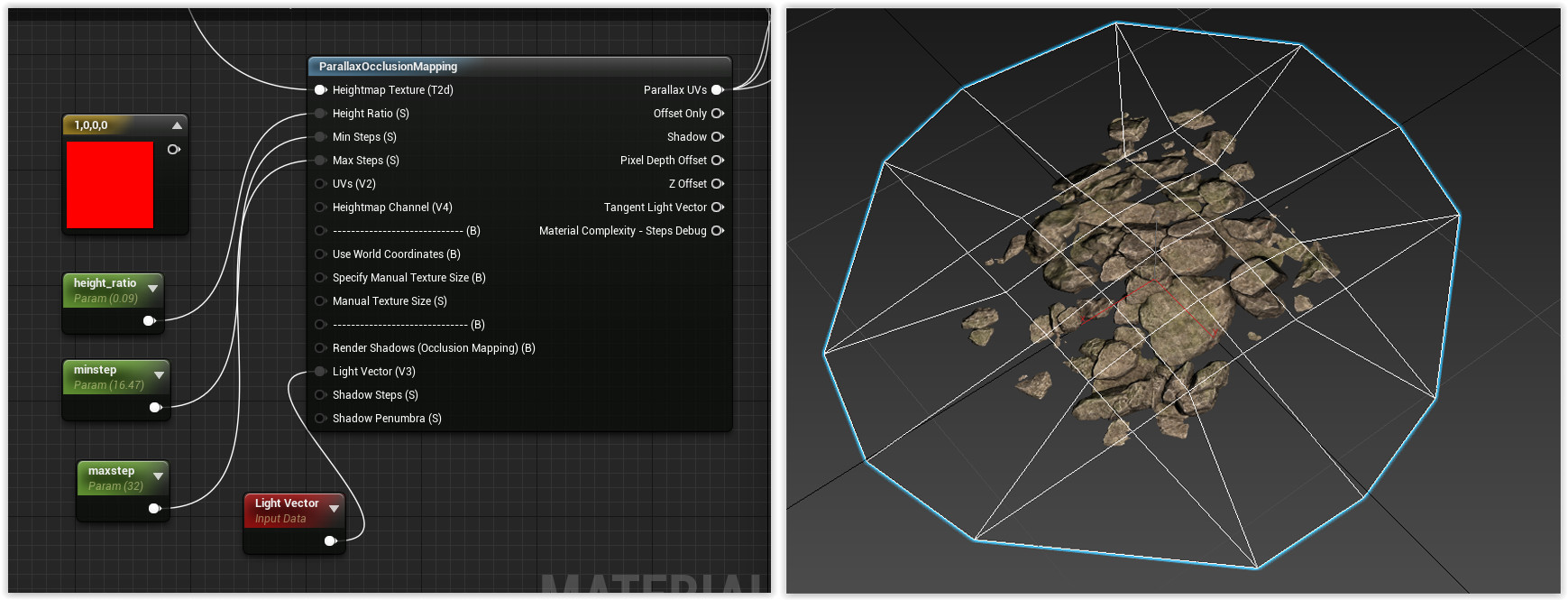Click the Specify Manual Texture Size pin
Screen dimensions: 1568x600
[x=320, y=278]
